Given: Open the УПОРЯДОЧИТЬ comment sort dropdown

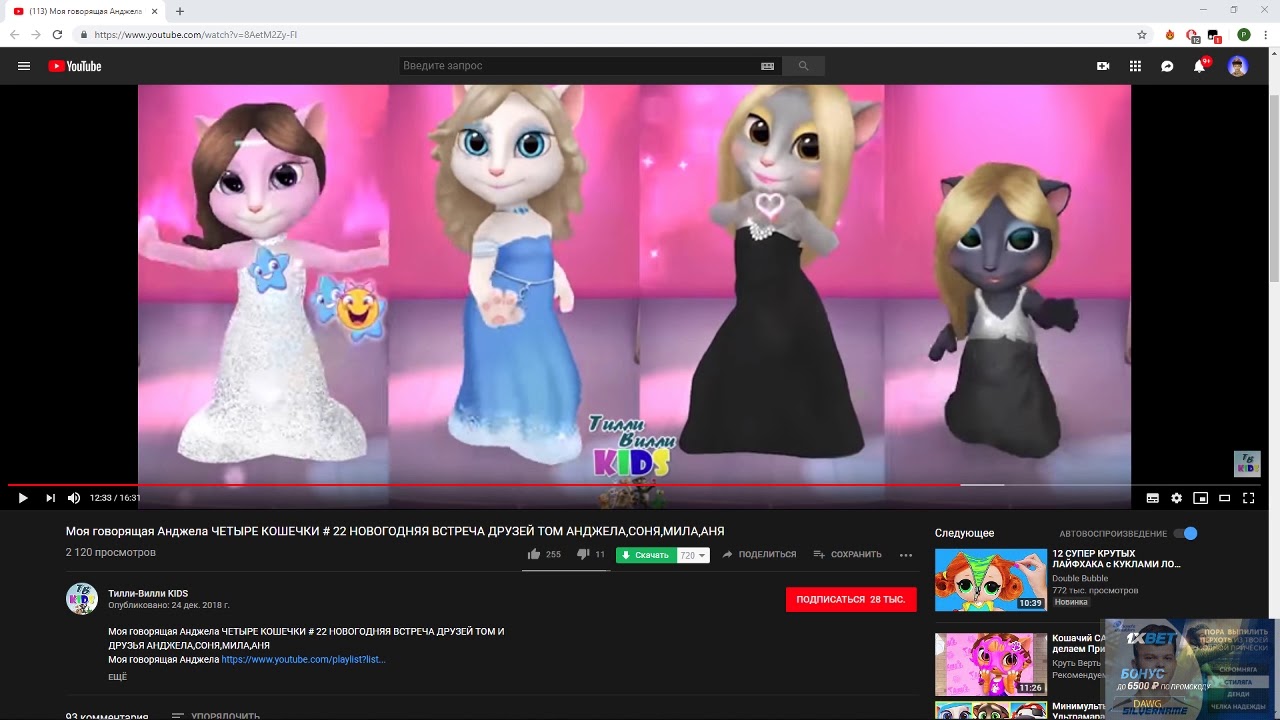Looking at the screenshot, I should tap(216, 716).
